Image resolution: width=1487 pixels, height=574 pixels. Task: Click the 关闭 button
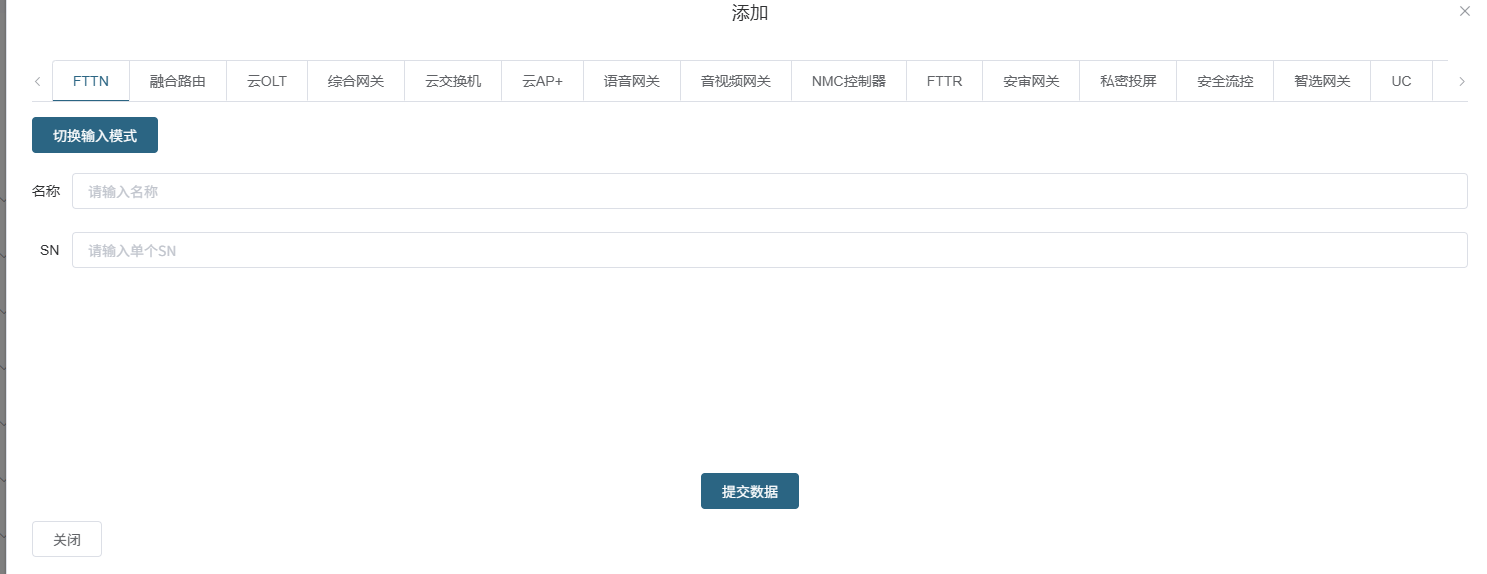click(67, 539)
